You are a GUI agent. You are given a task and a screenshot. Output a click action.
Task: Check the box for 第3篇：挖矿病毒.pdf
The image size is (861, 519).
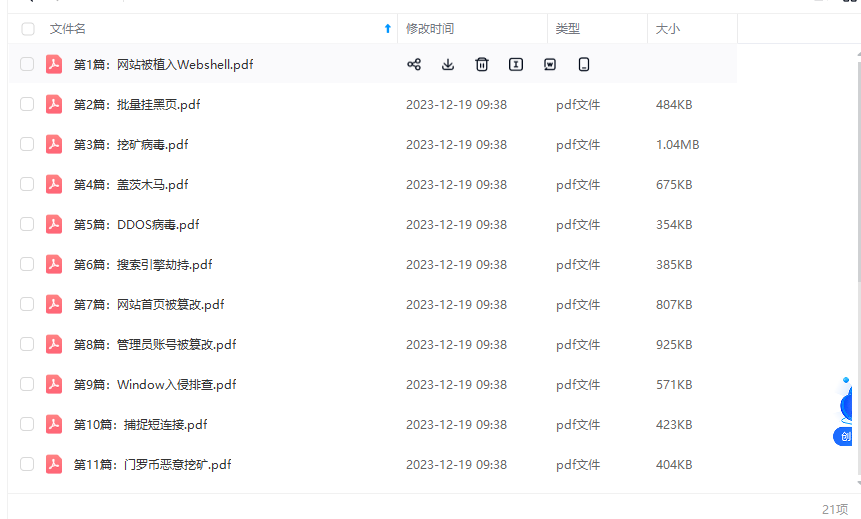click(27, 144)
